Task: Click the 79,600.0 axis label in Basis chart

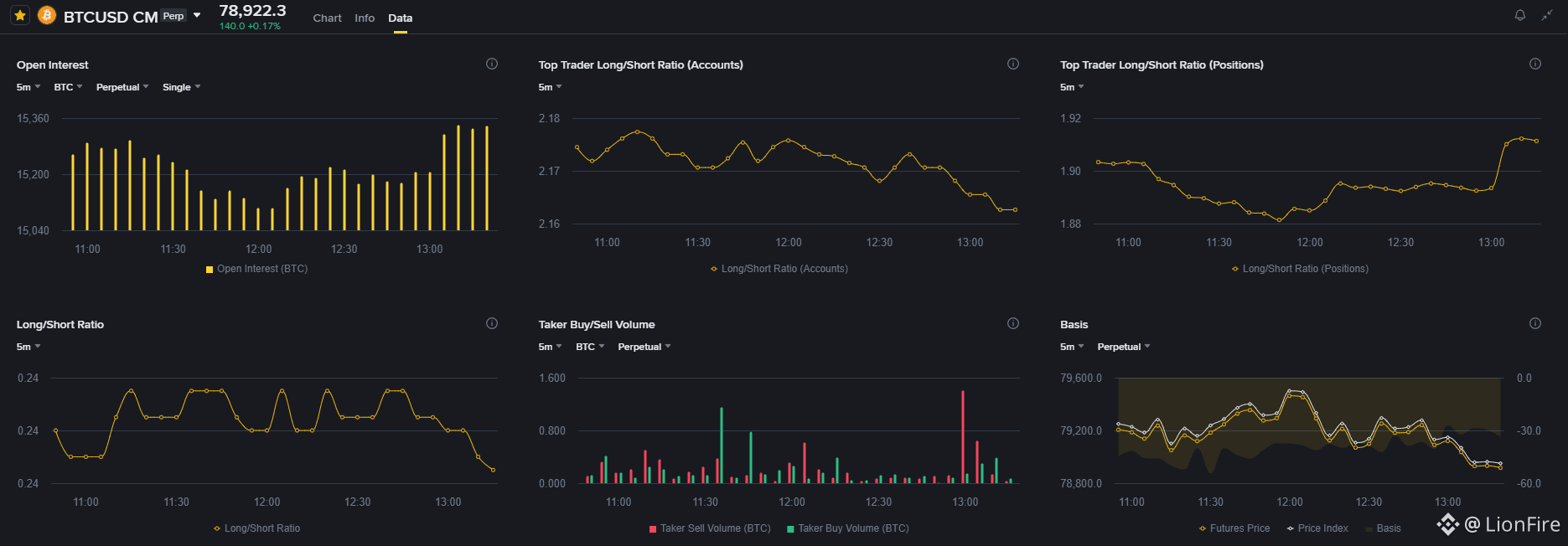Action: click(1081, 378)
